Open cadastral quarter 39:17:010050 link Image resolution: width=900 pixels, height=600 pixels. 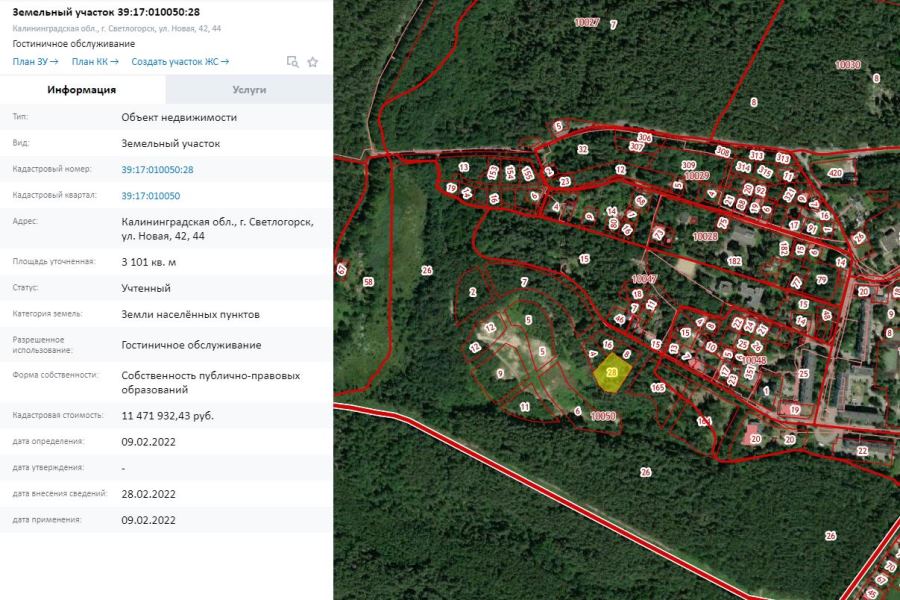(150, 196)
